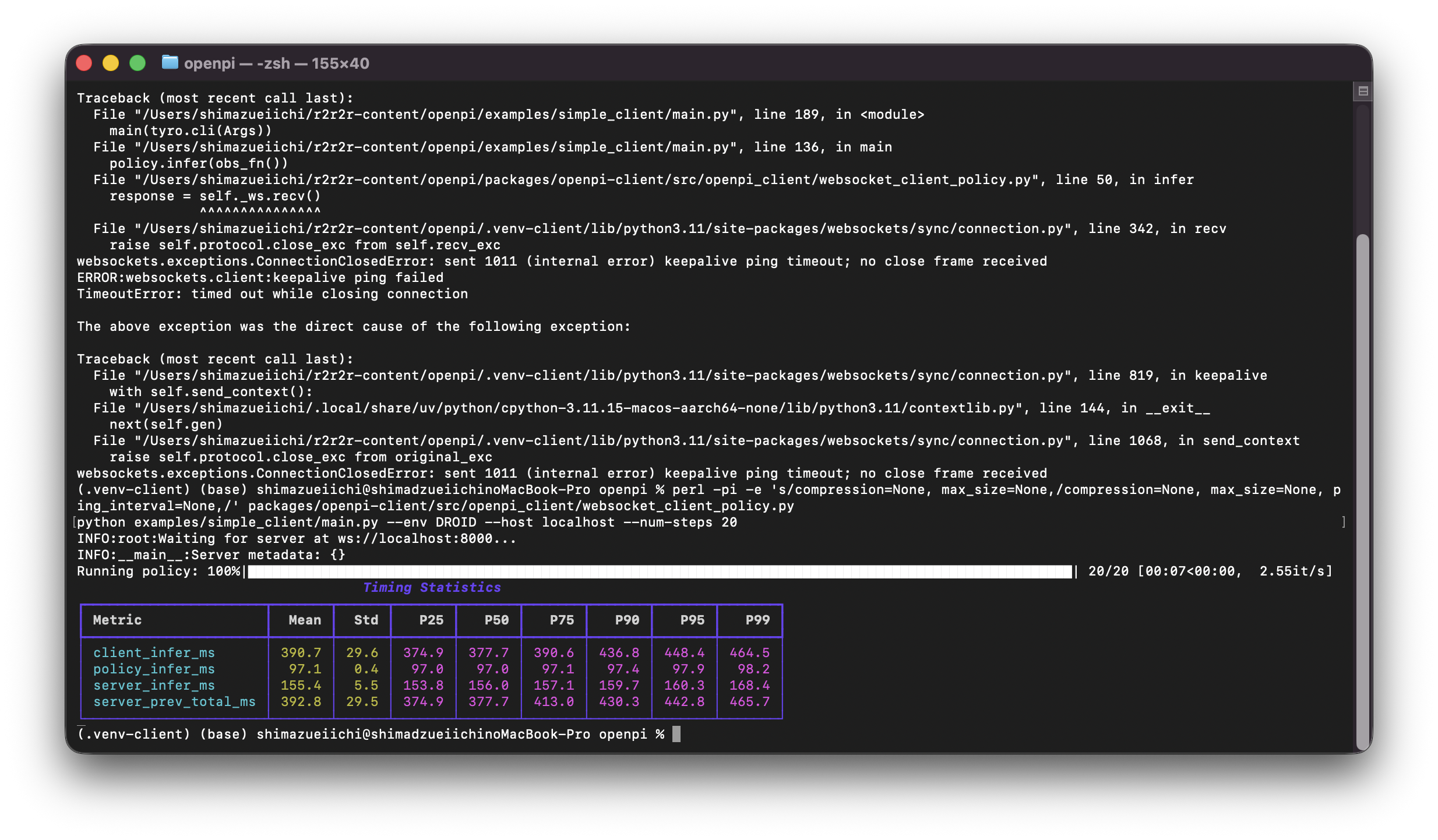Click the '20/20 [00:07<00:00, 2.55it/s]' progress text

(1210, 571)
